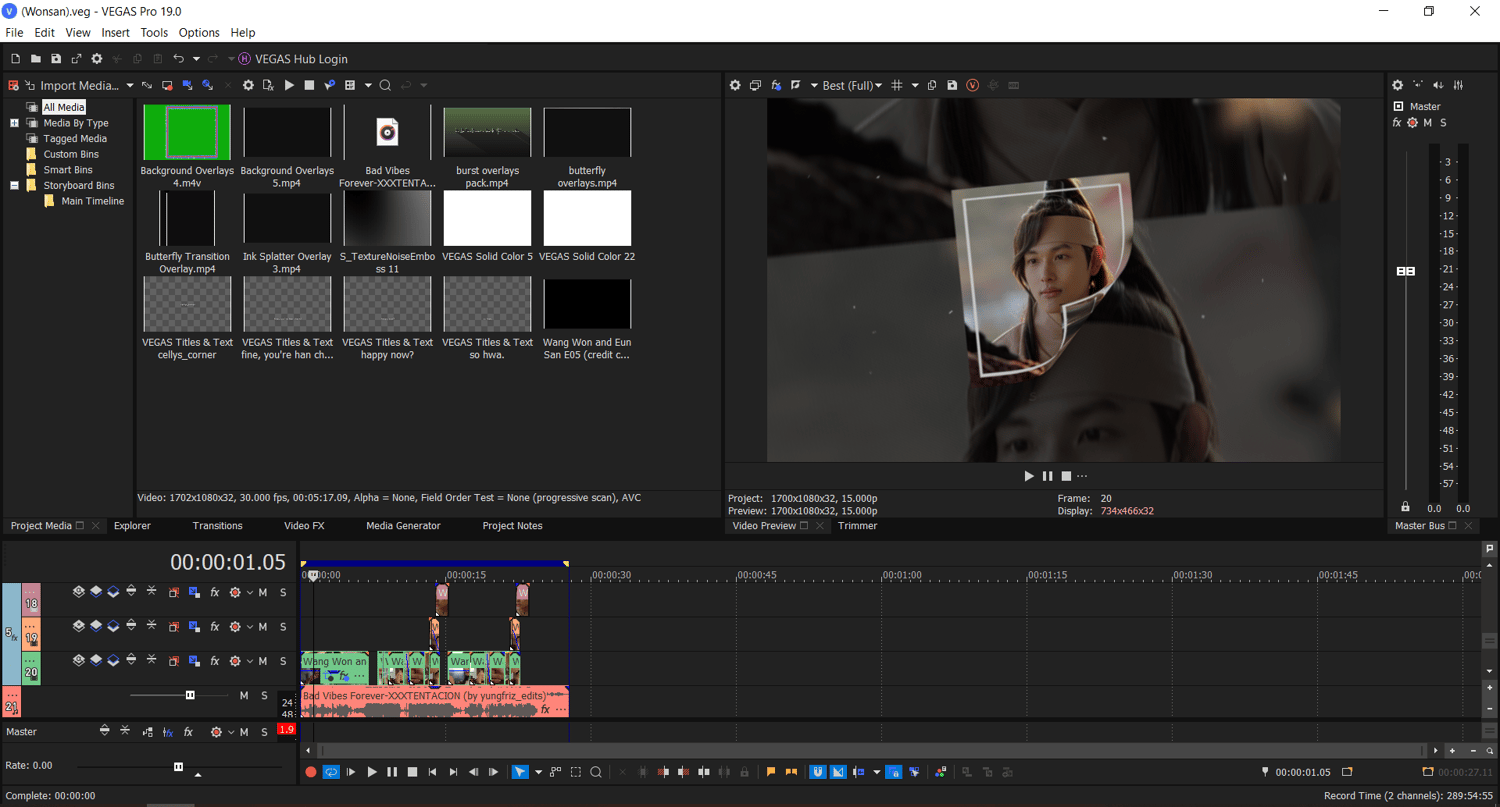Adjust the volume slider on audio track 21
Viewport: 1500px width, 807px height.
190,695
